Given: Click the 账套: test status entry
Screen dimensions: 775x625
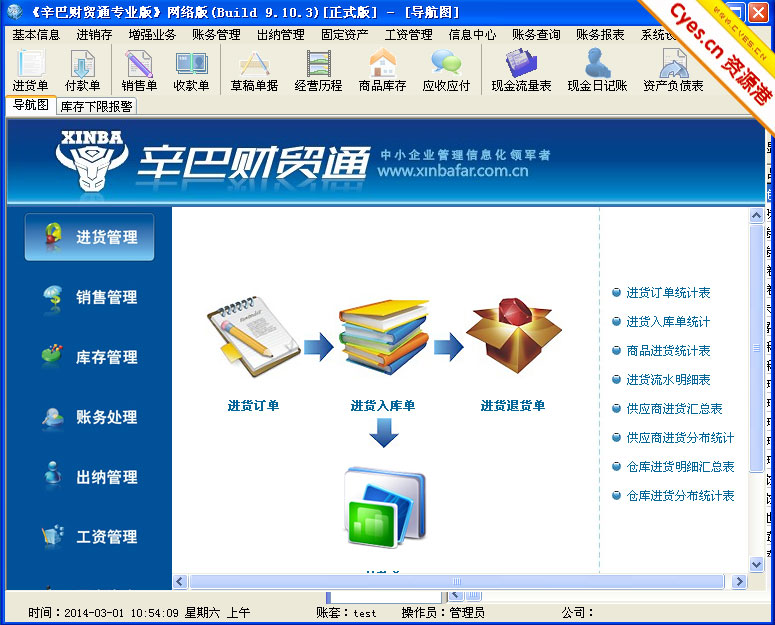Looking at the screenshot, I should click(346, 613).
